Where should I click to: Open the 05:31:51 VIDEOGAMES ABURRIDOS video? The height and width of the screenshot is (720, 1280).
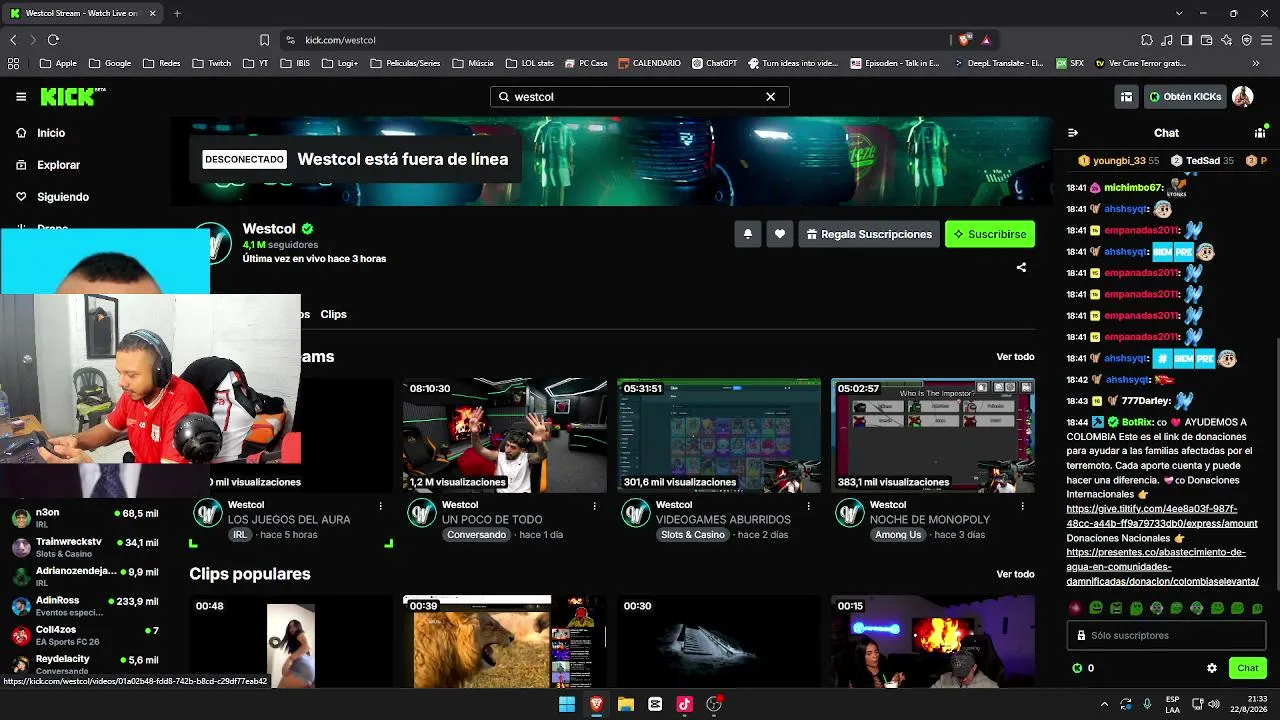pos(719,436)
